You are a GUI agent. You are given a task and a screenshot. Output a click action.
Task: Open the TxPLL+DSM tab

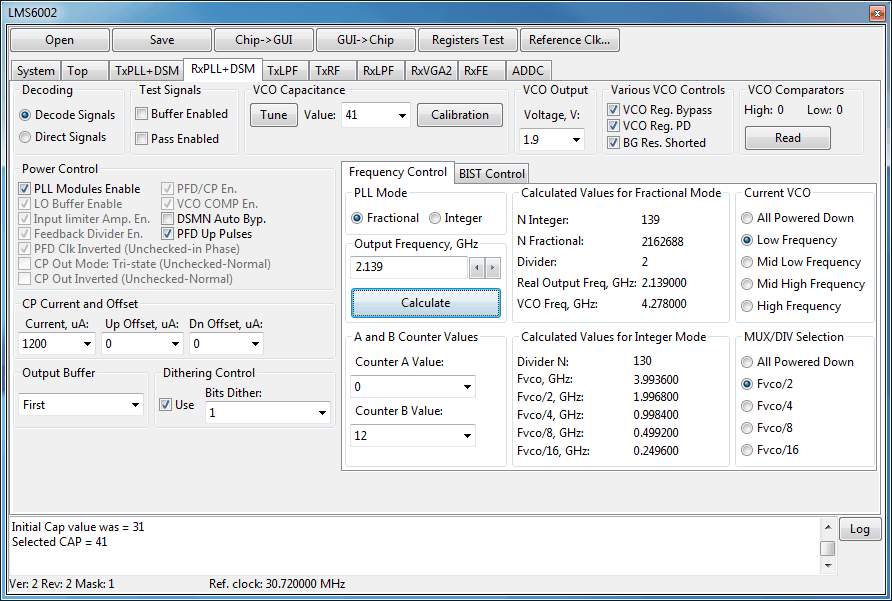146,71
